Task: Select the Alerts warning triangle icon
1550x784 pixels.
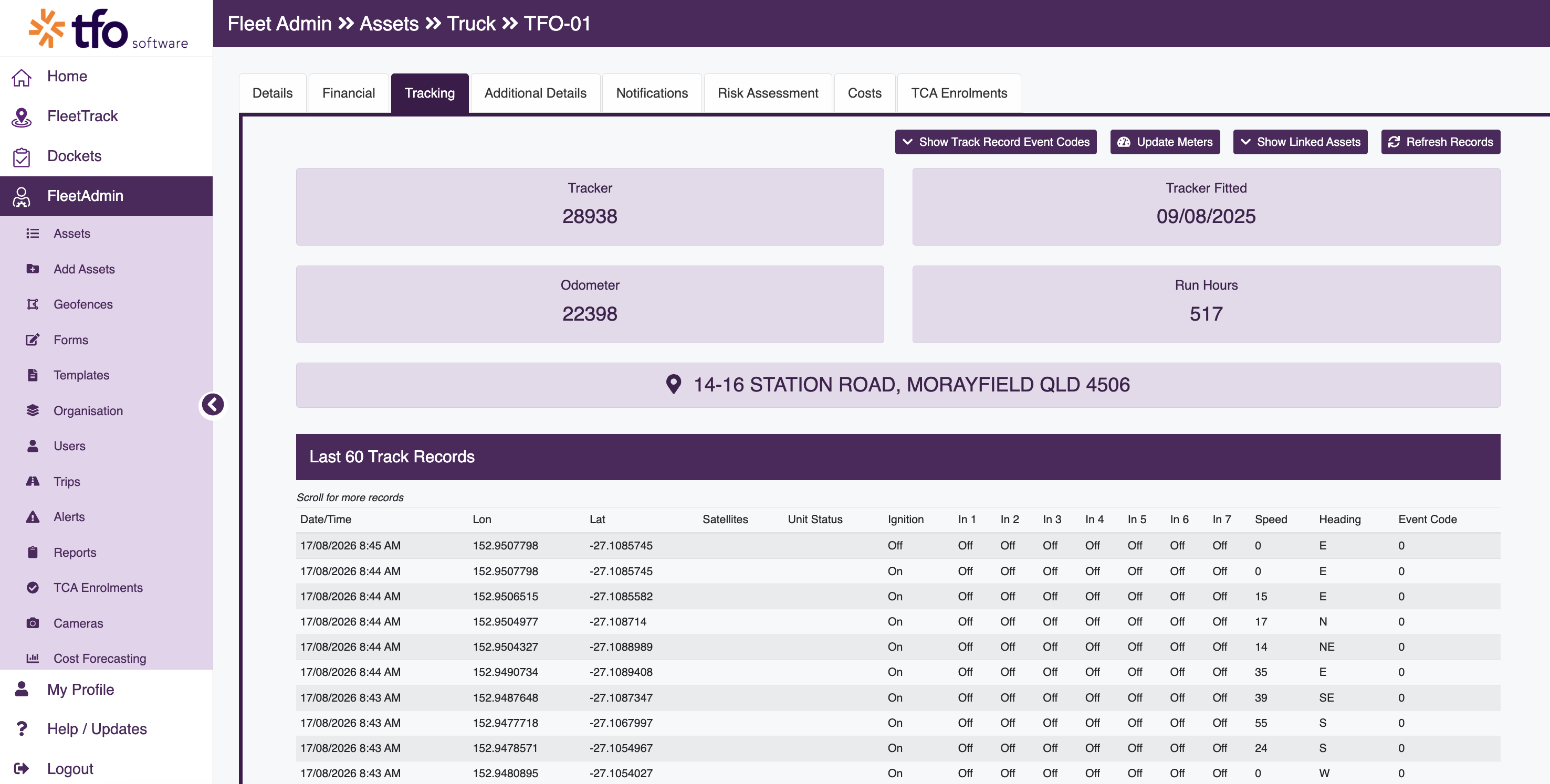Action: [33, 516]
